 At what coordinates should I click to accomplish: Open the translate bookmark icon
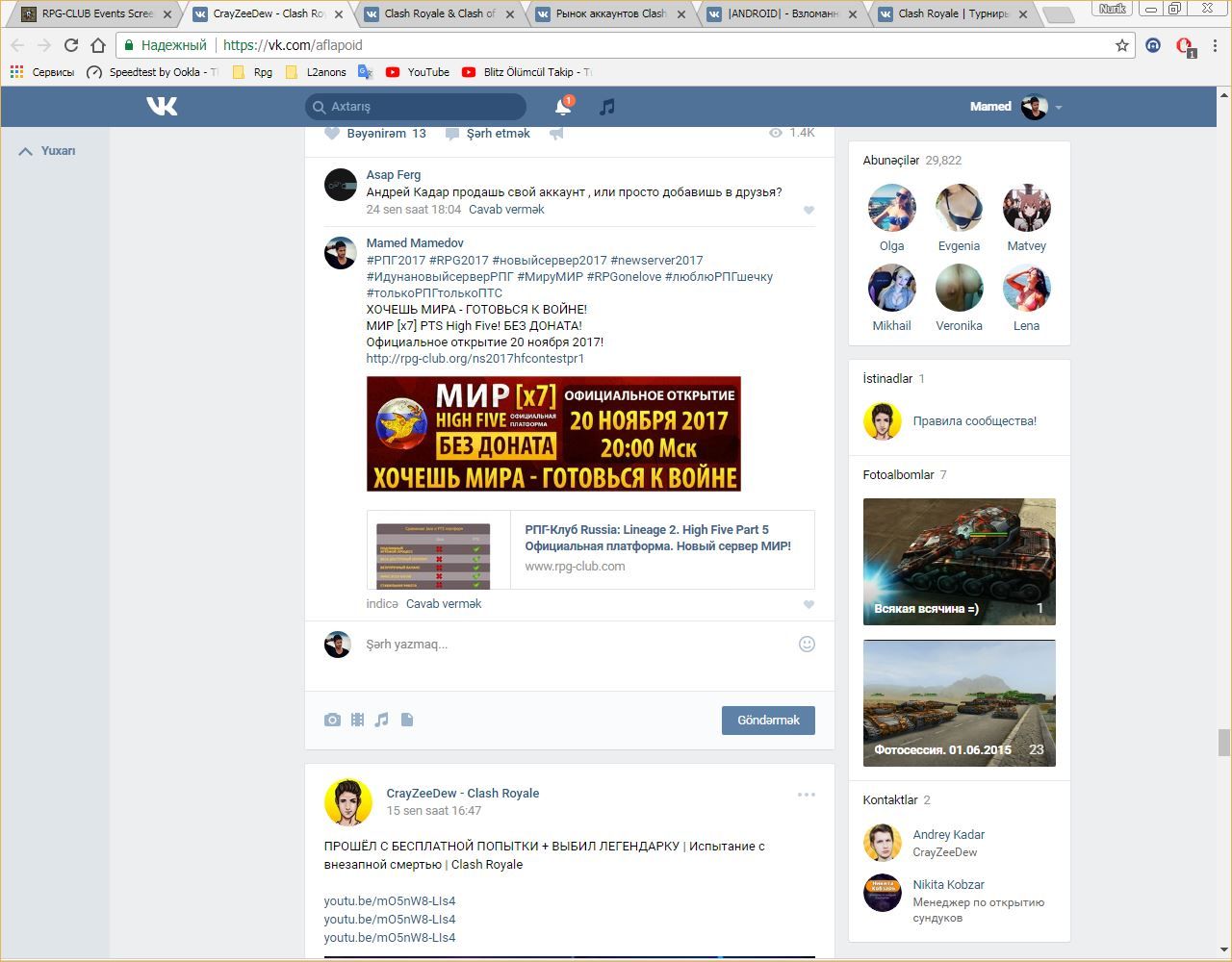(x=365, y=72)
